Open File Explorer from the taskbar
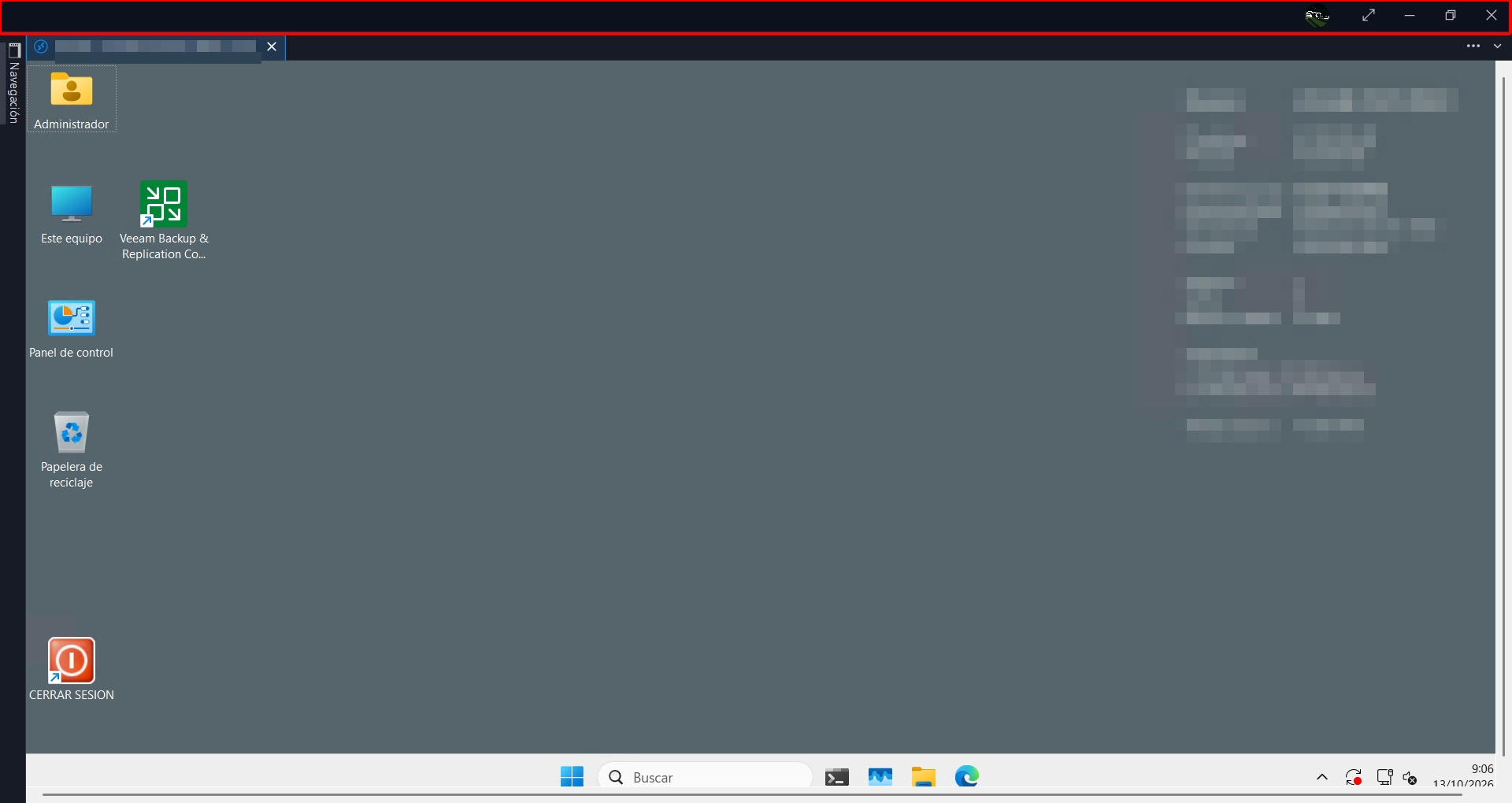The image size is (1512, 803). [924, 778]
